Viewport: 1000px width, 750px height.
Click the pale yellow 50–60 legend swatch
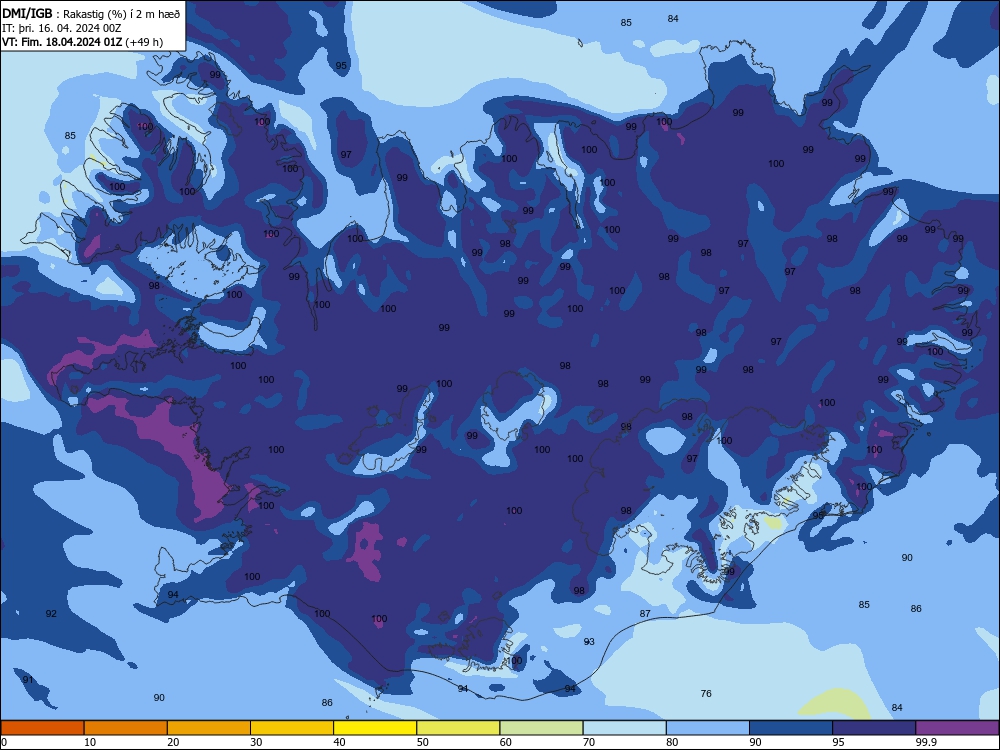pos(458,728)
